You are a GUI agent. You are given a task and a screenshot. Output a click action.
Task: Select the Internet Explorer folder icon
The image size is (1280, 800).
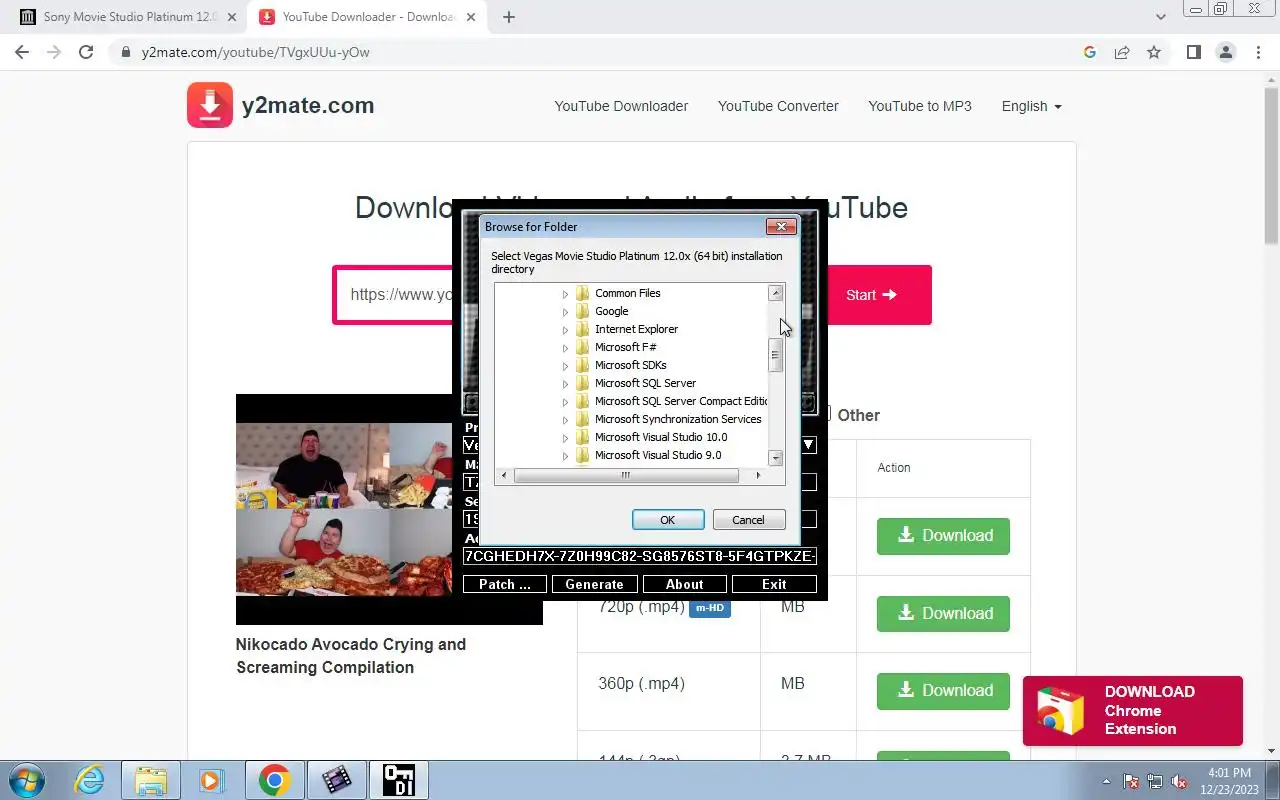(583, 329)
